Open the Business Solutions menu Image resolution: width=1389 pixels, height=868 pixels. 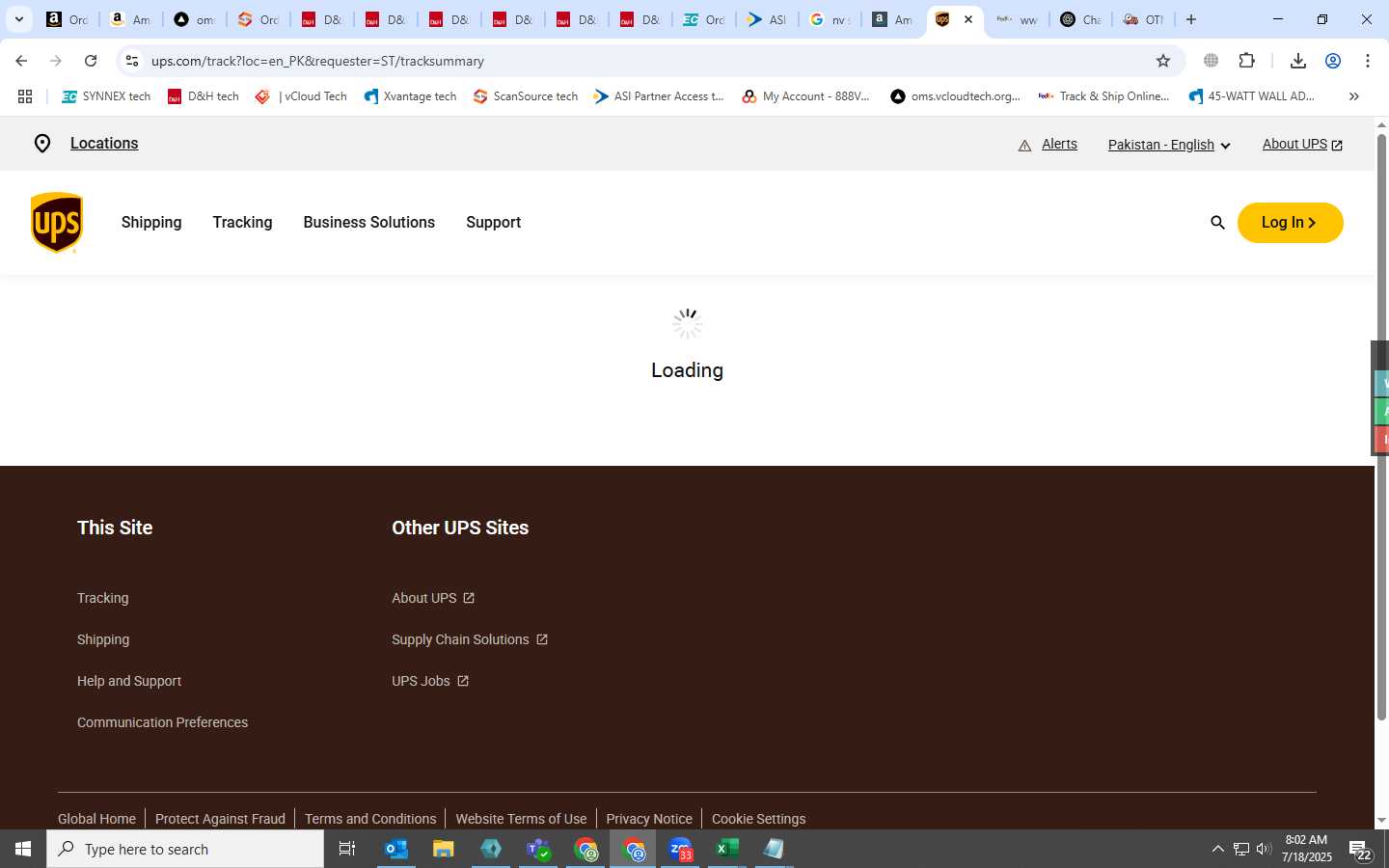368,223
